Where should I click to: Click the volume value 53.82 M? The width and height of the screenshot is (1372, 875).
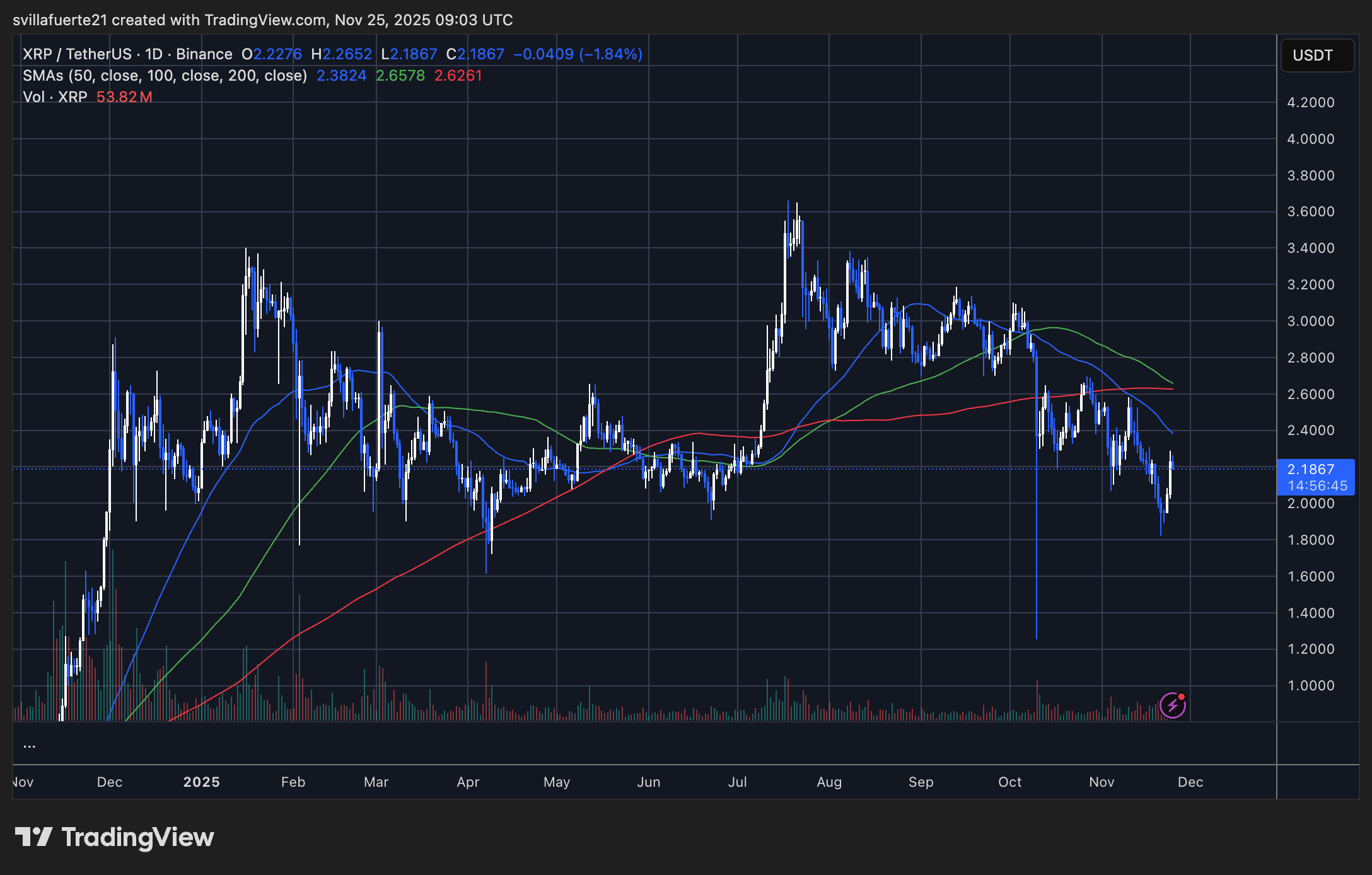point(124,97)
